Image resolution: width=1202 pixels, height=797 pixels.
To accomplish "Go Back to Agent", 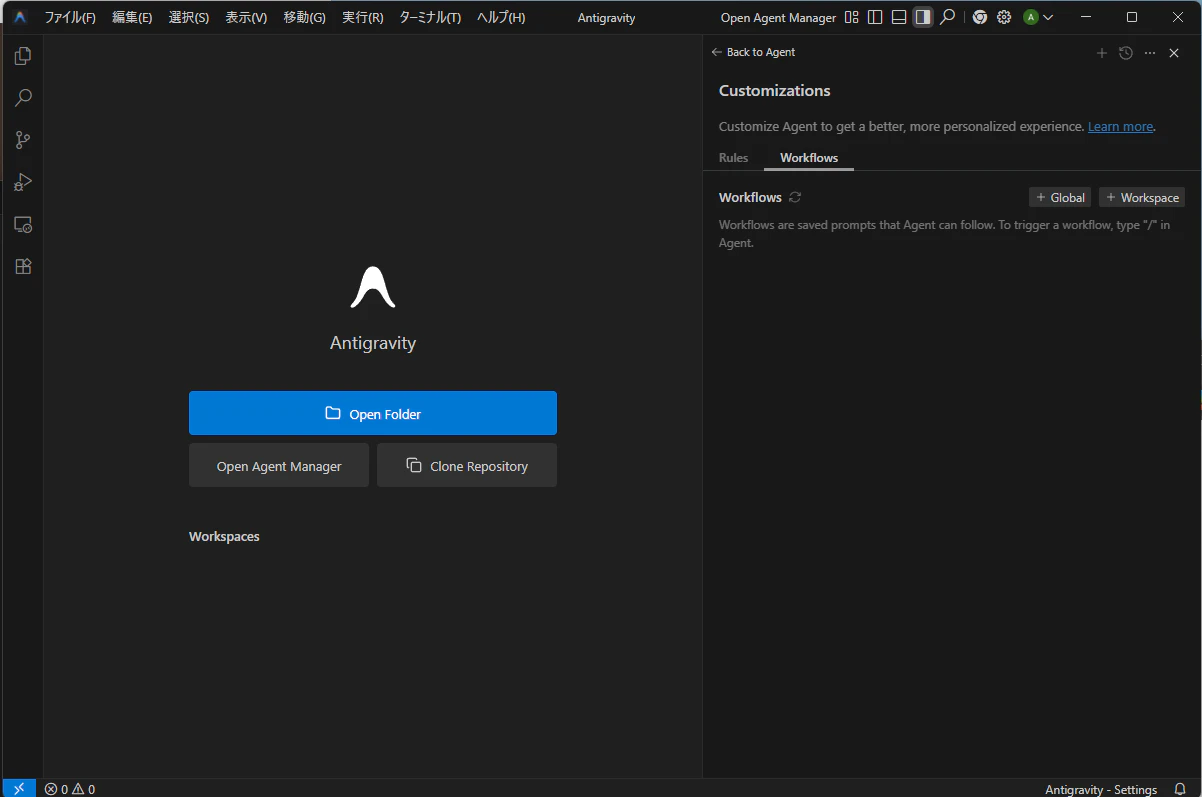I will coord(753,52).
